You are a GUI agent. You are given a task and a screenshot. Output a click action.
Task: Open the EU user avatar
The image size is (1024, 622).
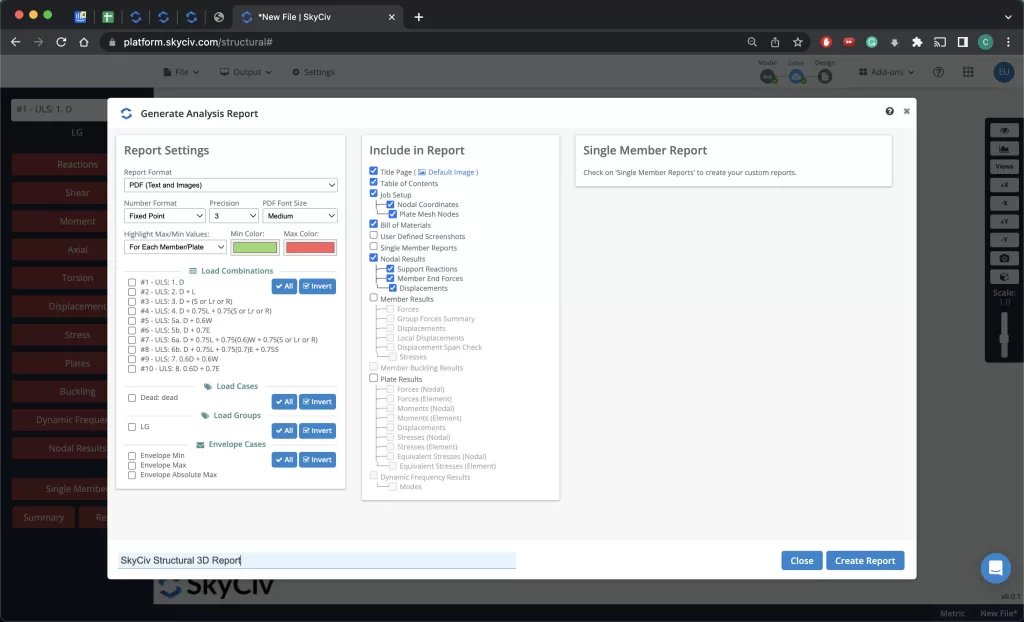(1004, 72)
